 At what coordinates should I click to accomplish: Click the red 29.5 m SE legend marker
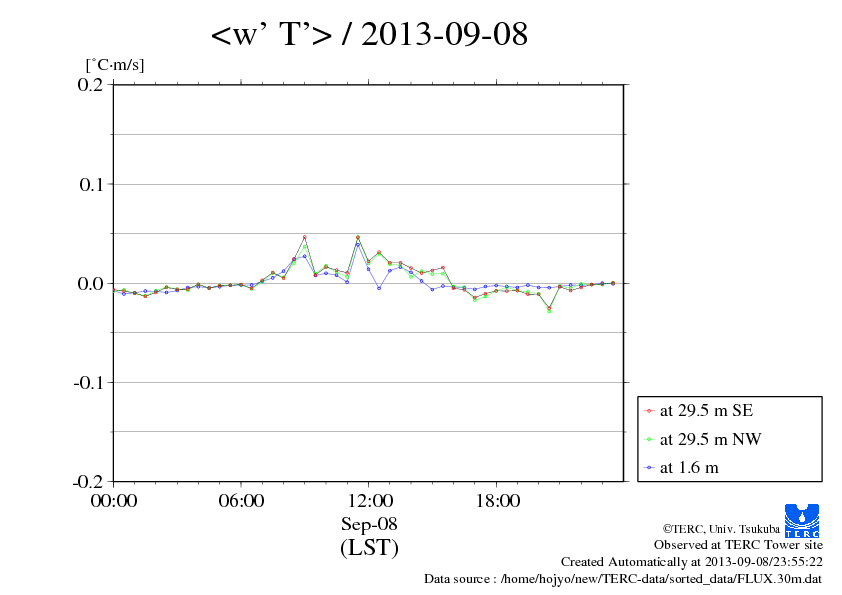pos(649,411)
